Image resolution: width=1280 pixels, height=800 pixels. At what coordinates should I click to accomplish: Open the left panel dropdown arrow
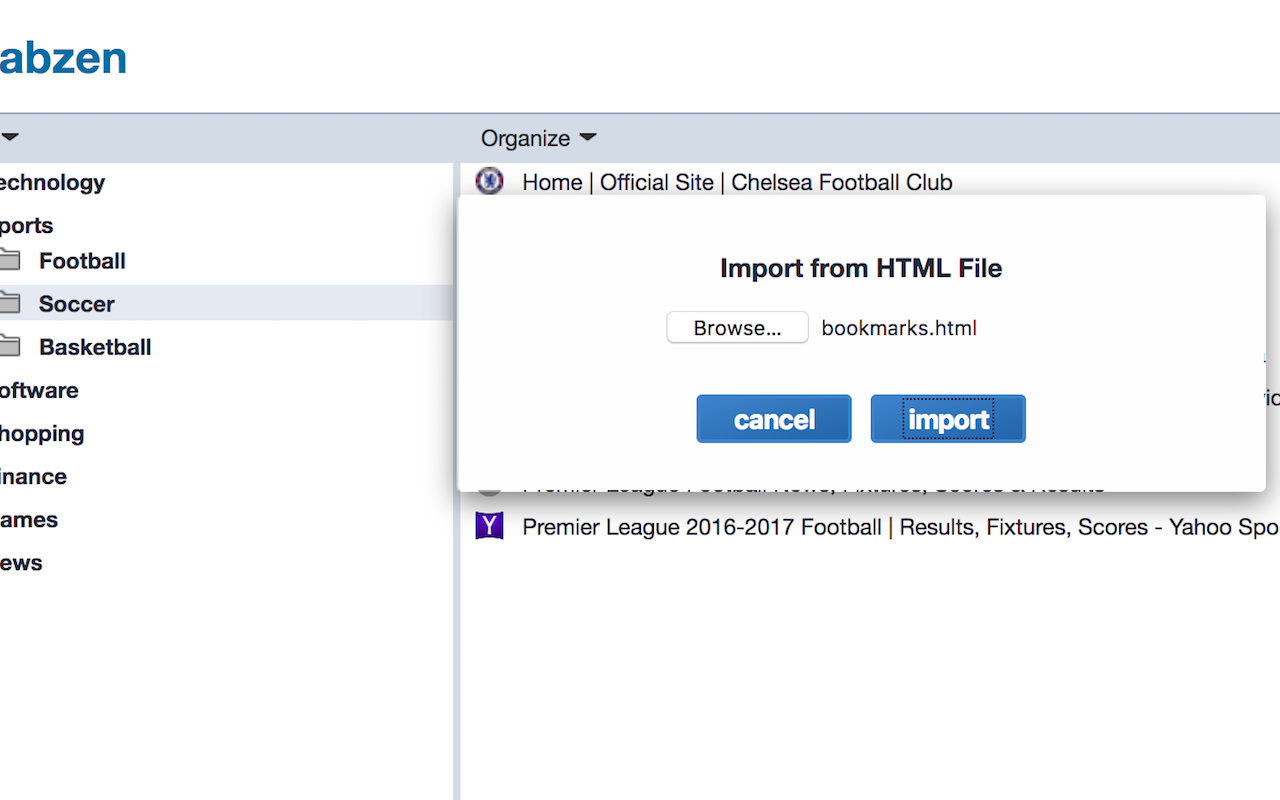coord(9,137)
